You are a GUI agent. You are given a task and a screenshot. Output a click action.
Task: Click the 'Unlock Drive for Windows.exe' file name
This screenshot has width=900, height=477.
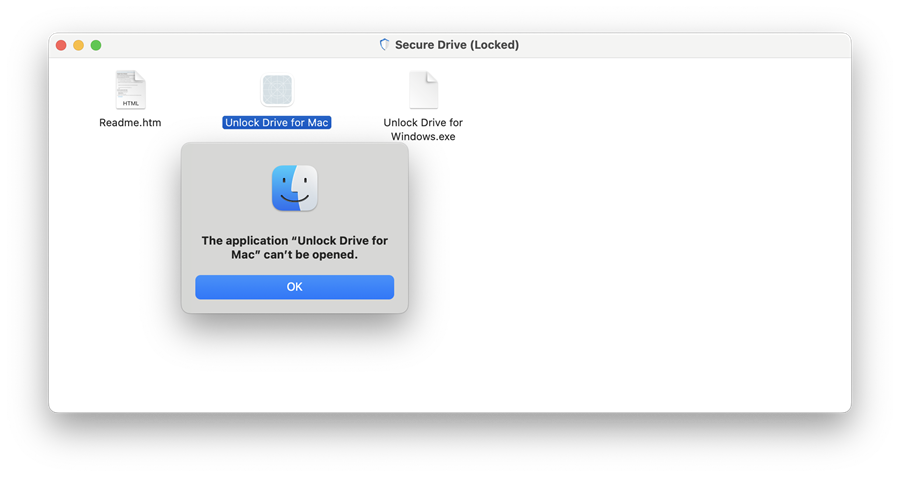[x=423, y=129]
